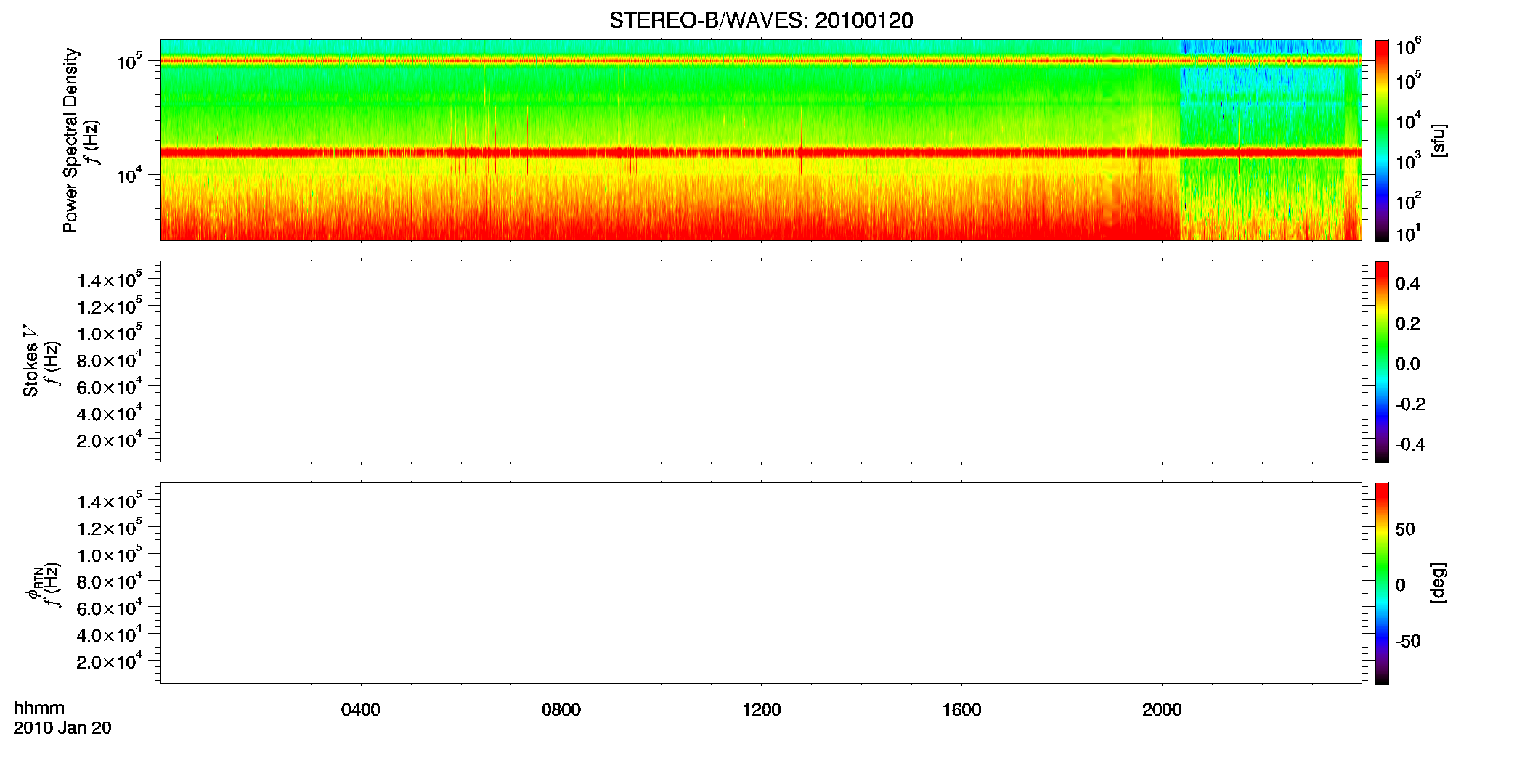Click the hhmm time format label
Viewport: 1522px width, 784px height.
click(x=39, y=708)
